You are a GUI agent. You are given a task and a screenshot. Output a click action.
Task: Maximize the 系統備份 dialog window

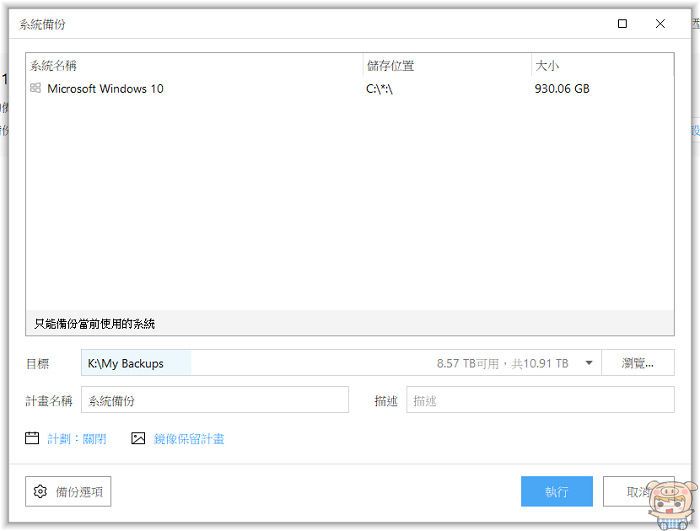tap(622, 24)
